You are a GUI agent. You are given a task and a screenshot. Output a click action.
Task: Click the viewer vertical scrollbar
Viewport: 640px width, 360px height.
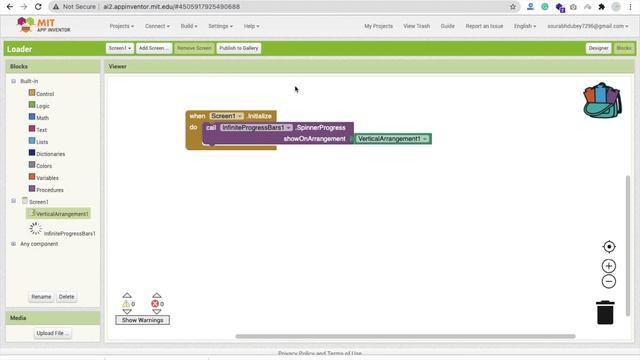pos(628,245)
